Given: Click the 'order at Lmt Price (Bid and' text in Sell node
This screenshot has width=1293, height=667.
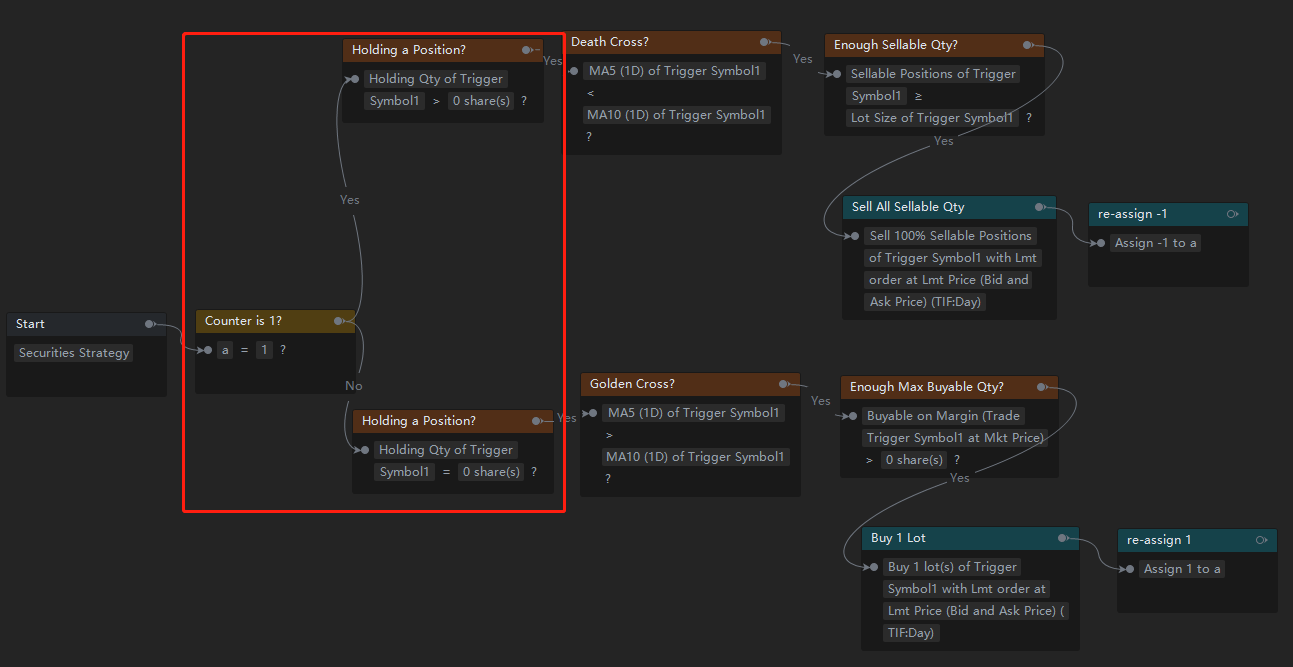Looking at the screenshot, I should pyautogui.click(x=949, y=280).
